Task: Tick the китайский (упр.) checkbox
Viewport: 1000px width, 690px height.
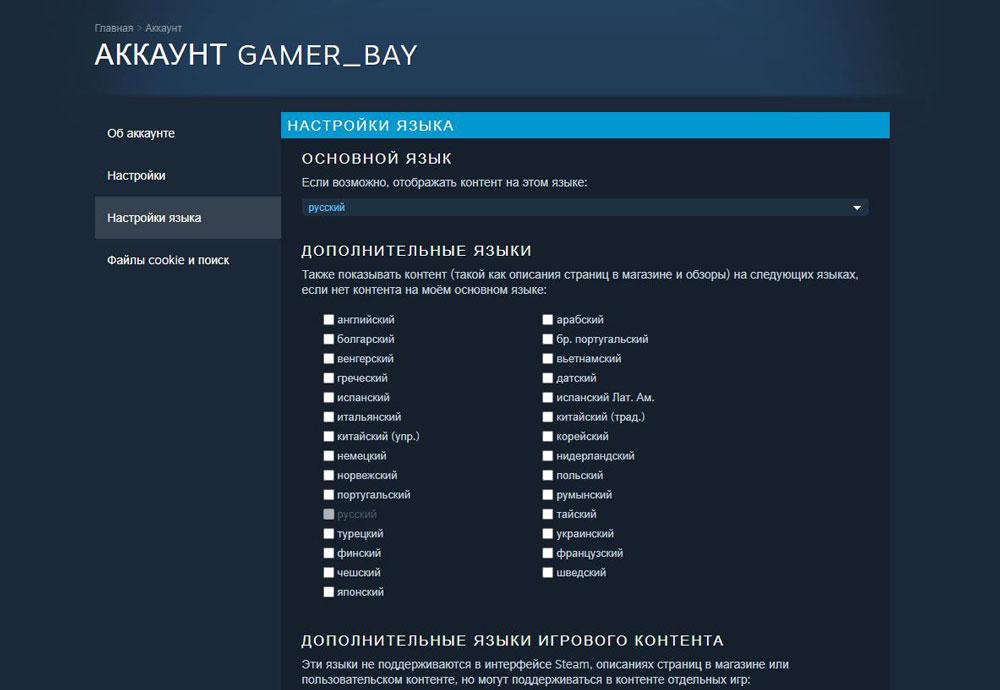Action: (329, 437)
